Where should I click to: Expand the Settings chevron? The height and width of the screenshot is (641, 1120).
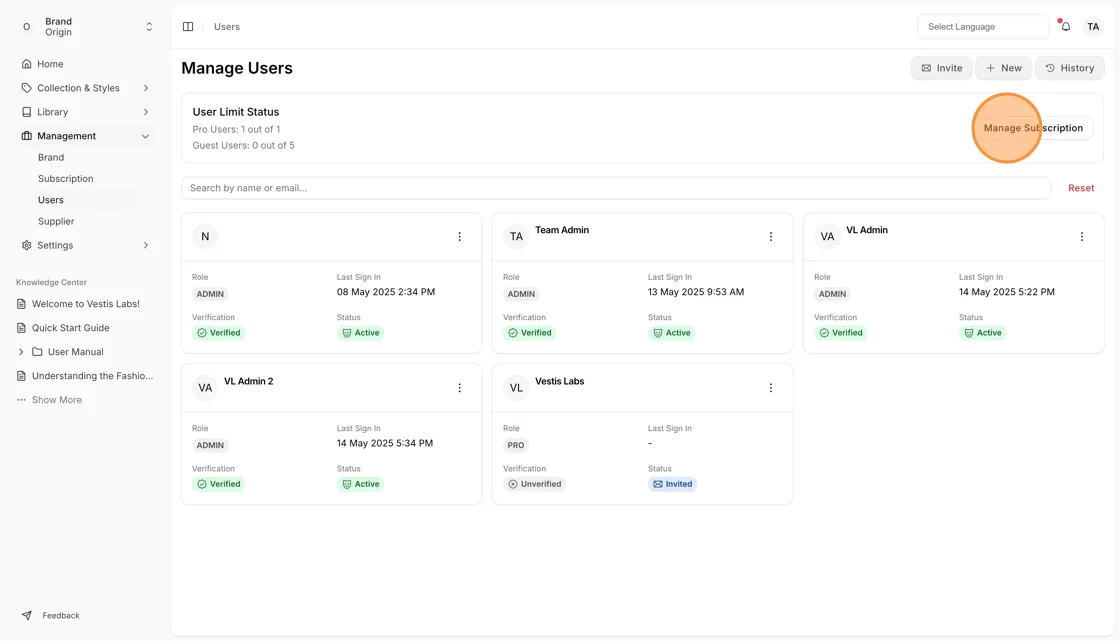(x=146, y=245)
